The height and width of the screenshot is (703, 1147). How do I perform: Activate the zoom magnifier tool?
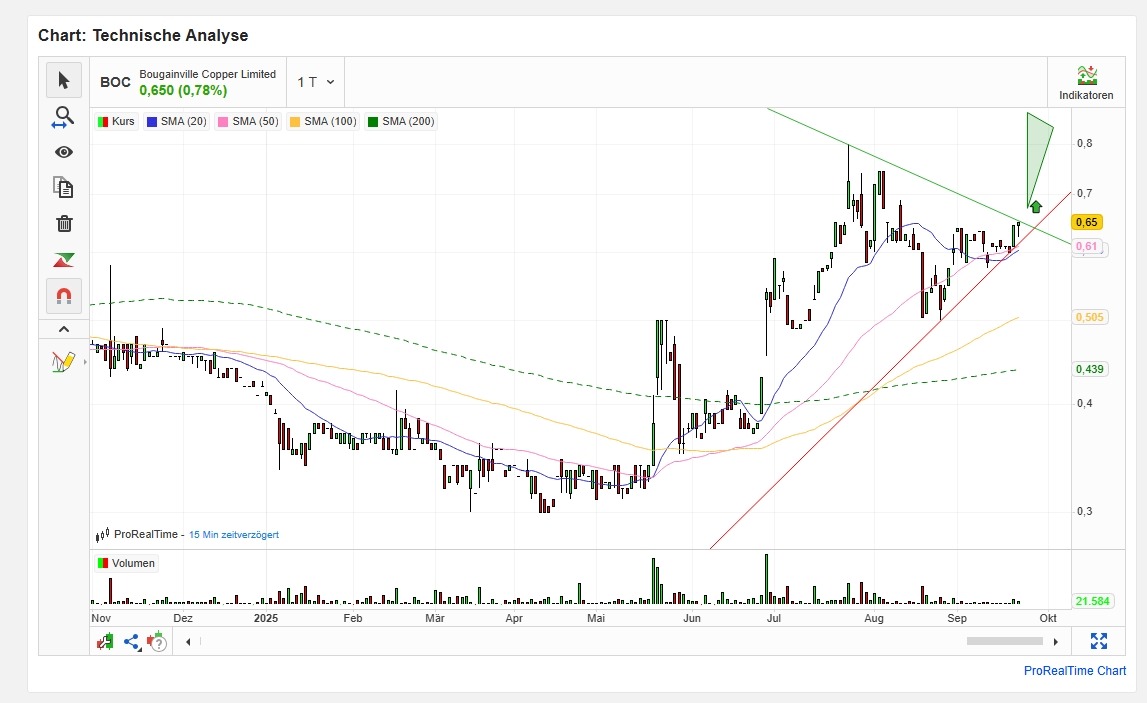tap(64, 116)
